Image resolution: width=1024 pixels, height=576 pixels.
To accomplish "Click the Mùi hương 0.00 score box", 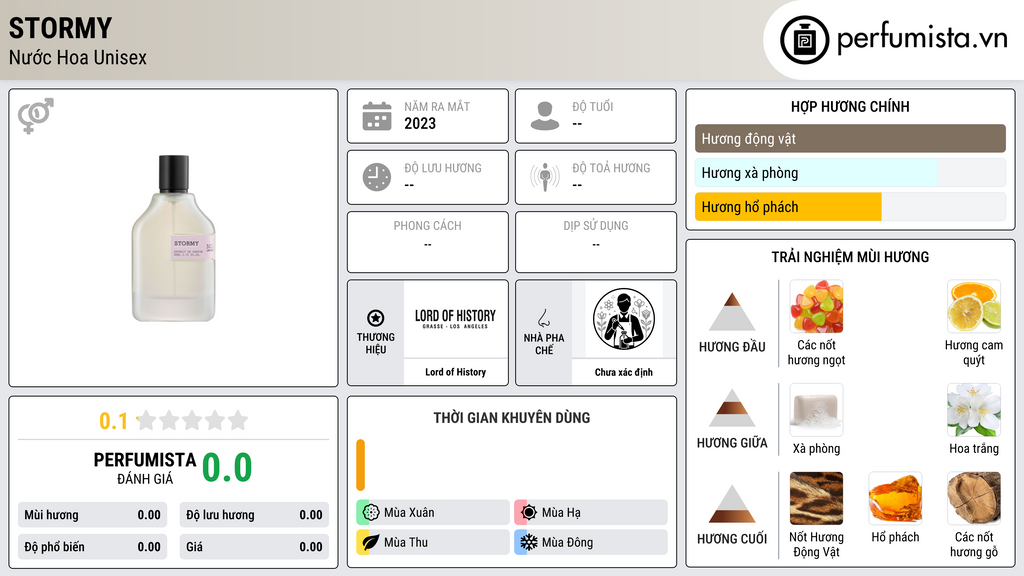I will (92, 515).
